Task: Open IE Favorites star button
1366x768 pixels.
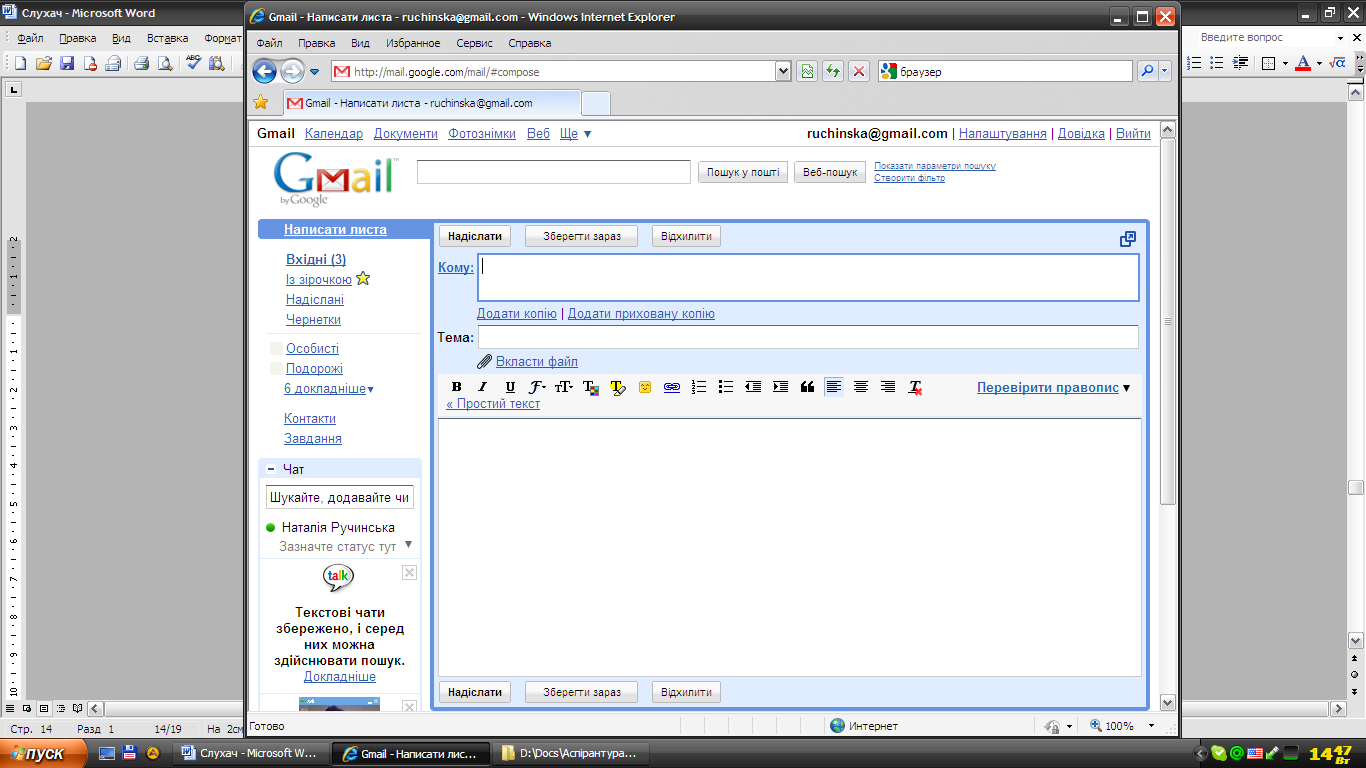Action: 261,102
